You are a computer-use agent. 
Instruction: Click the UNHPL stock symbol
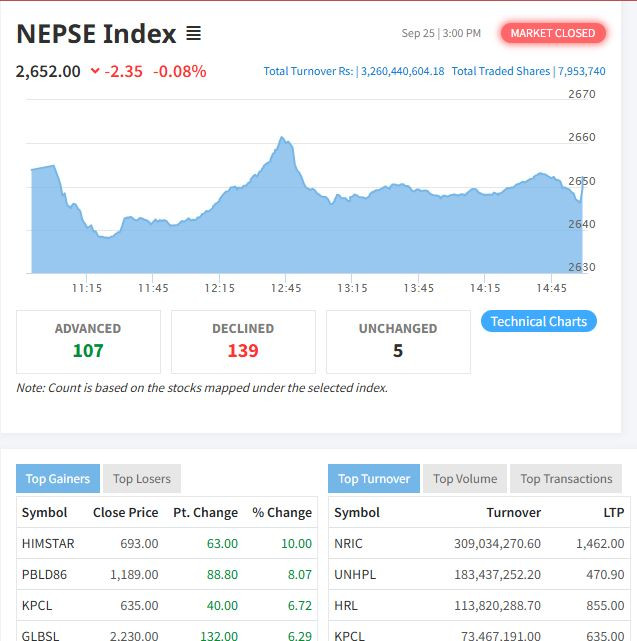pyautogui.click(x=355, y=575)
